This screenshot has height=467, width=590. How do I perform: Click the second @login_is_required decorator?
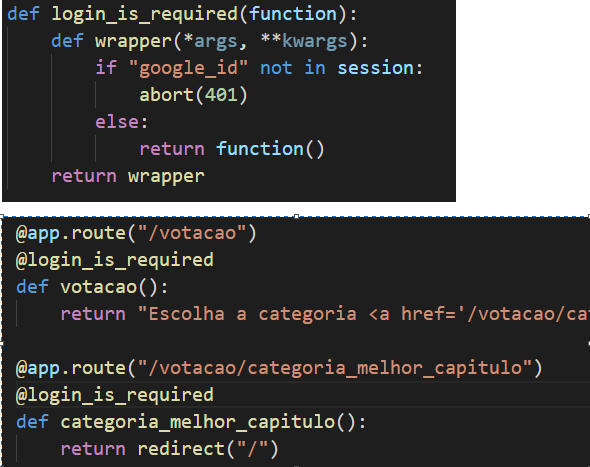point(115,395)
